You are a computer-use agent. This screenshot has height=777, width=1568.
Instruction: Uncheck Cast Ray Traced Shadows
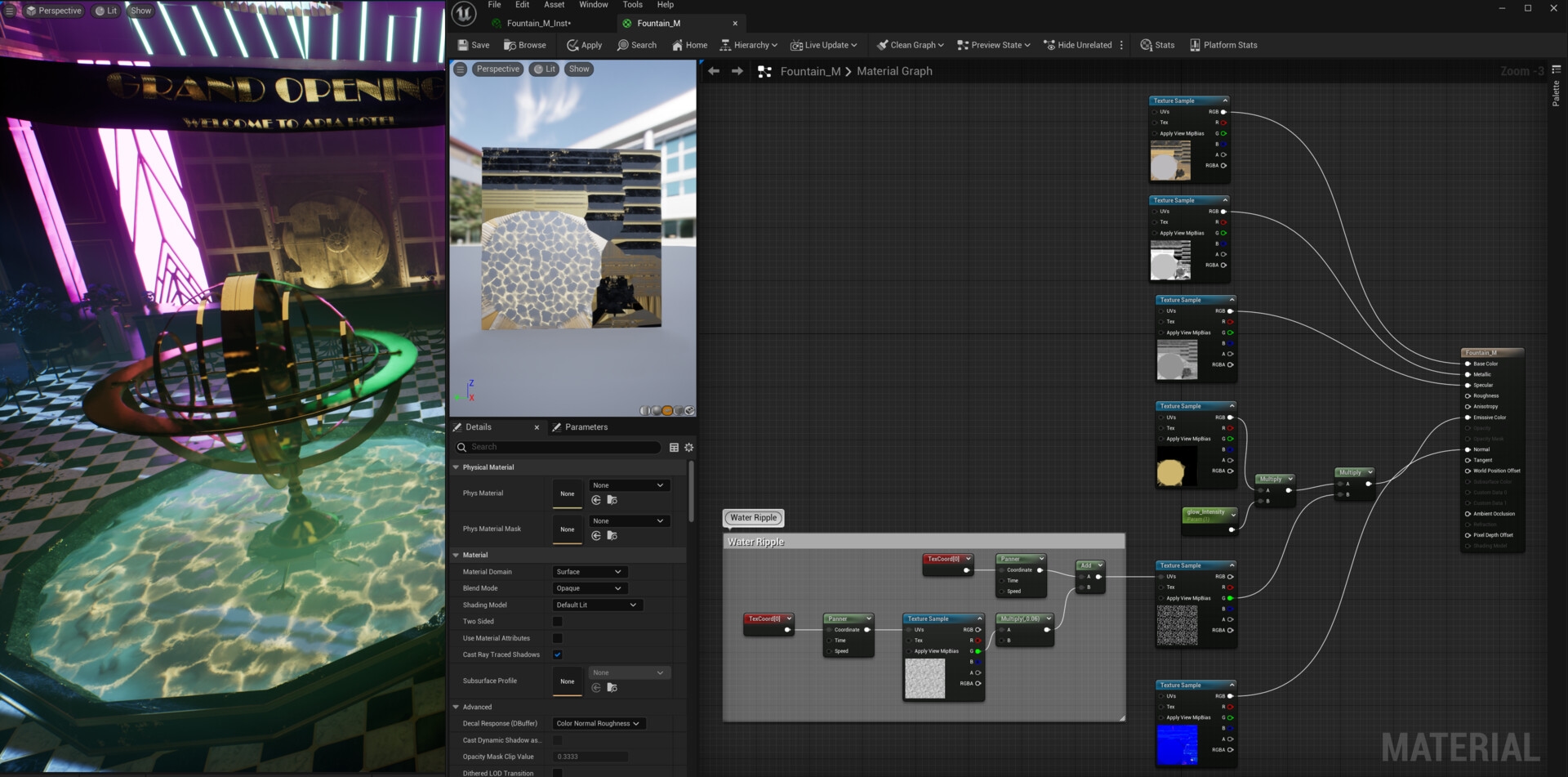point(558,654)
